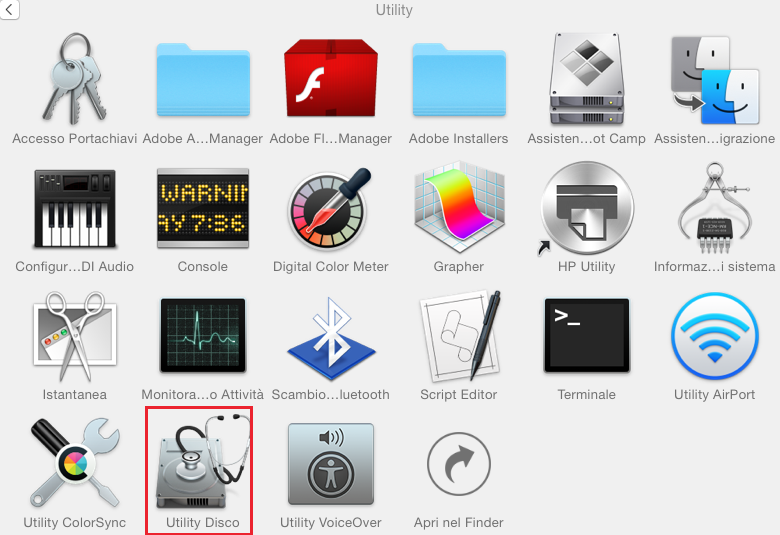Screen dimensions: 780x535
Task: Open Assistente Migrazione Finder faces icon
Action: coord(715,80)
